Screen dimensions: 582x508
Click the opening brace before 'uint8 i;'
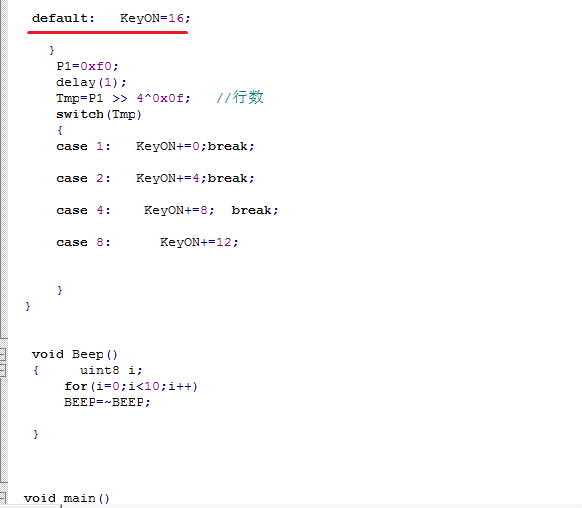(36, 370)
